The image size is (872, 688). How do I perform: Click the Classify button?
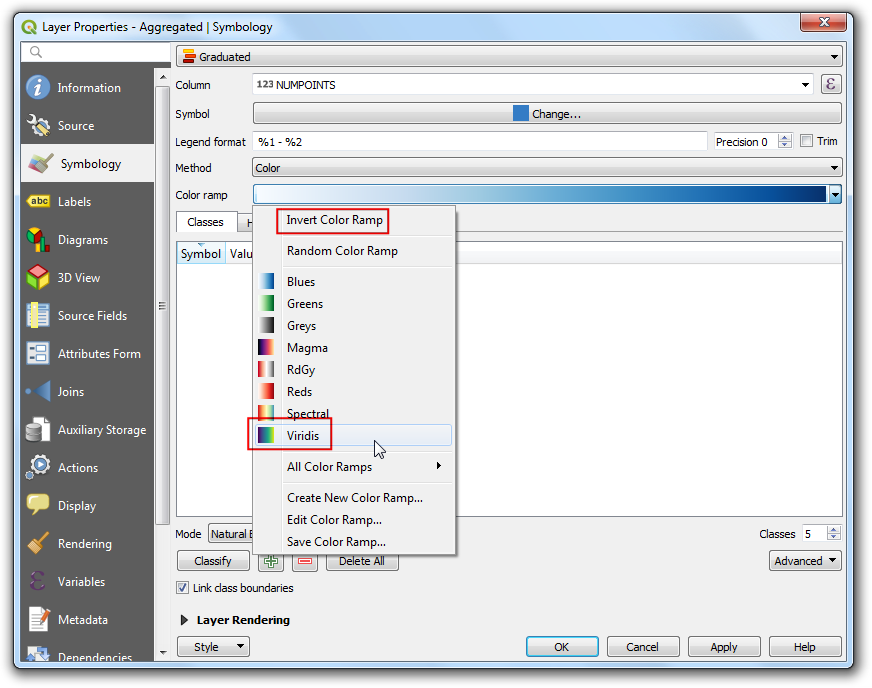pos(213,561)
